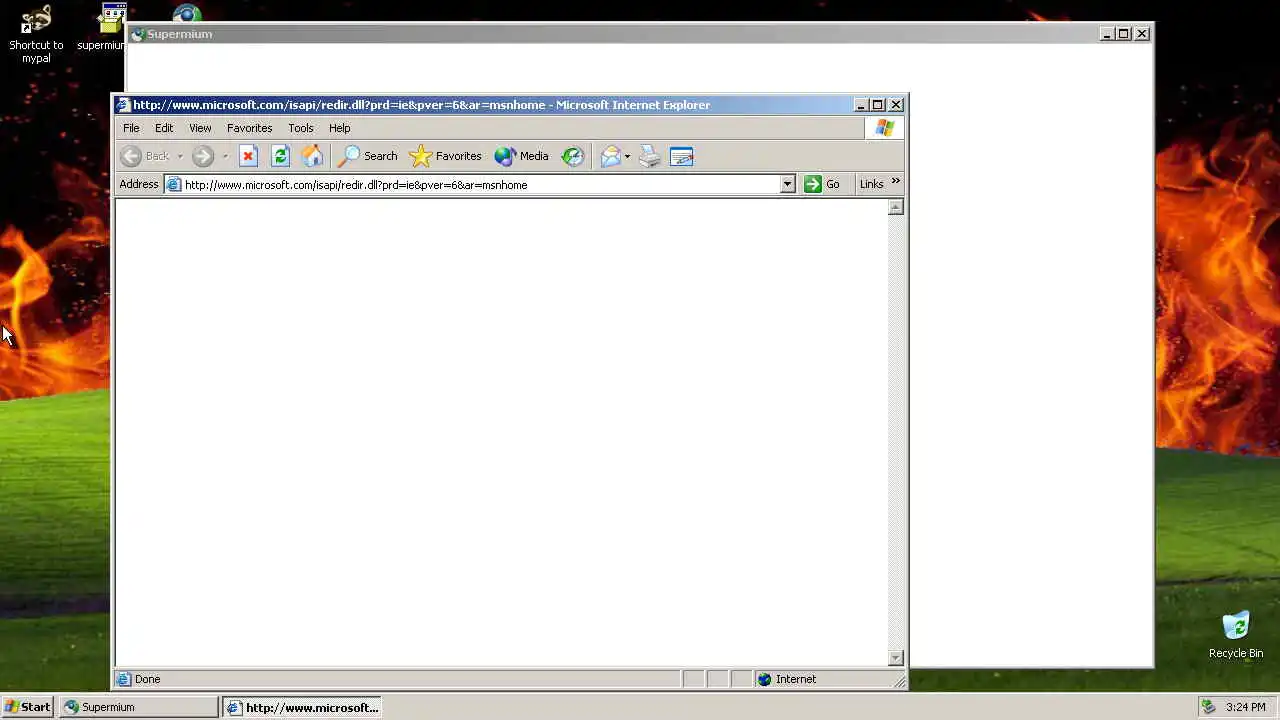Open the Favorites menu in menu bar
1280x720 pixels.
tap(249, 128)
